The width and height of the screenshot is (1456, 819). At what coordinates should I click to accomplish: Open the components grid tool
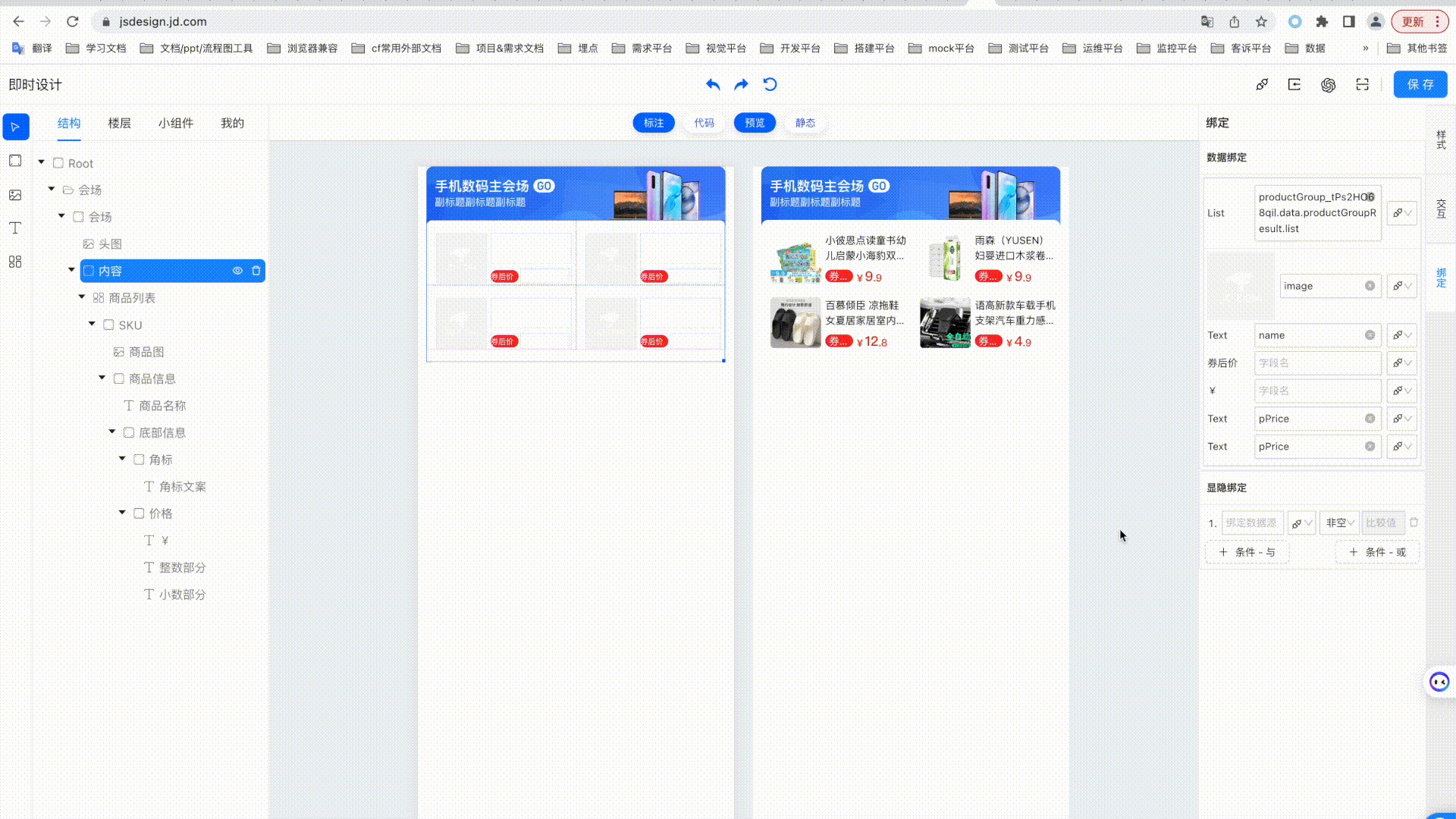click(x=15, y=262)
